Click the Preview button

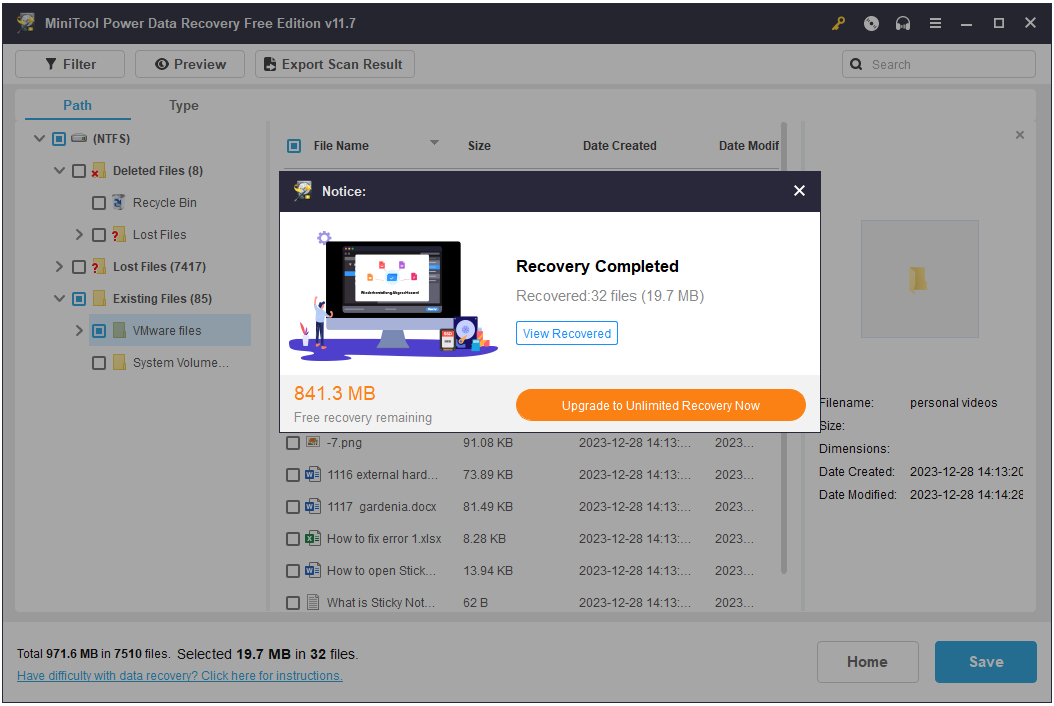tap(190, 65)
